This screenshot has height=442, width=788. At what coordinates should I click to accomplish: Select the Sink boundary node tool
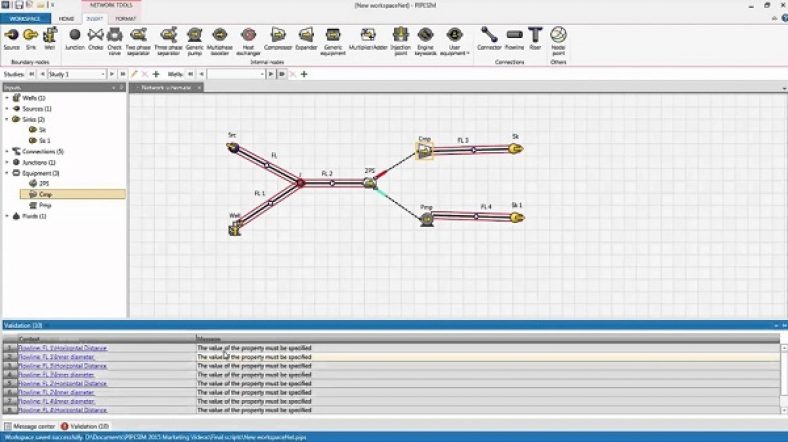coord(31,40)
